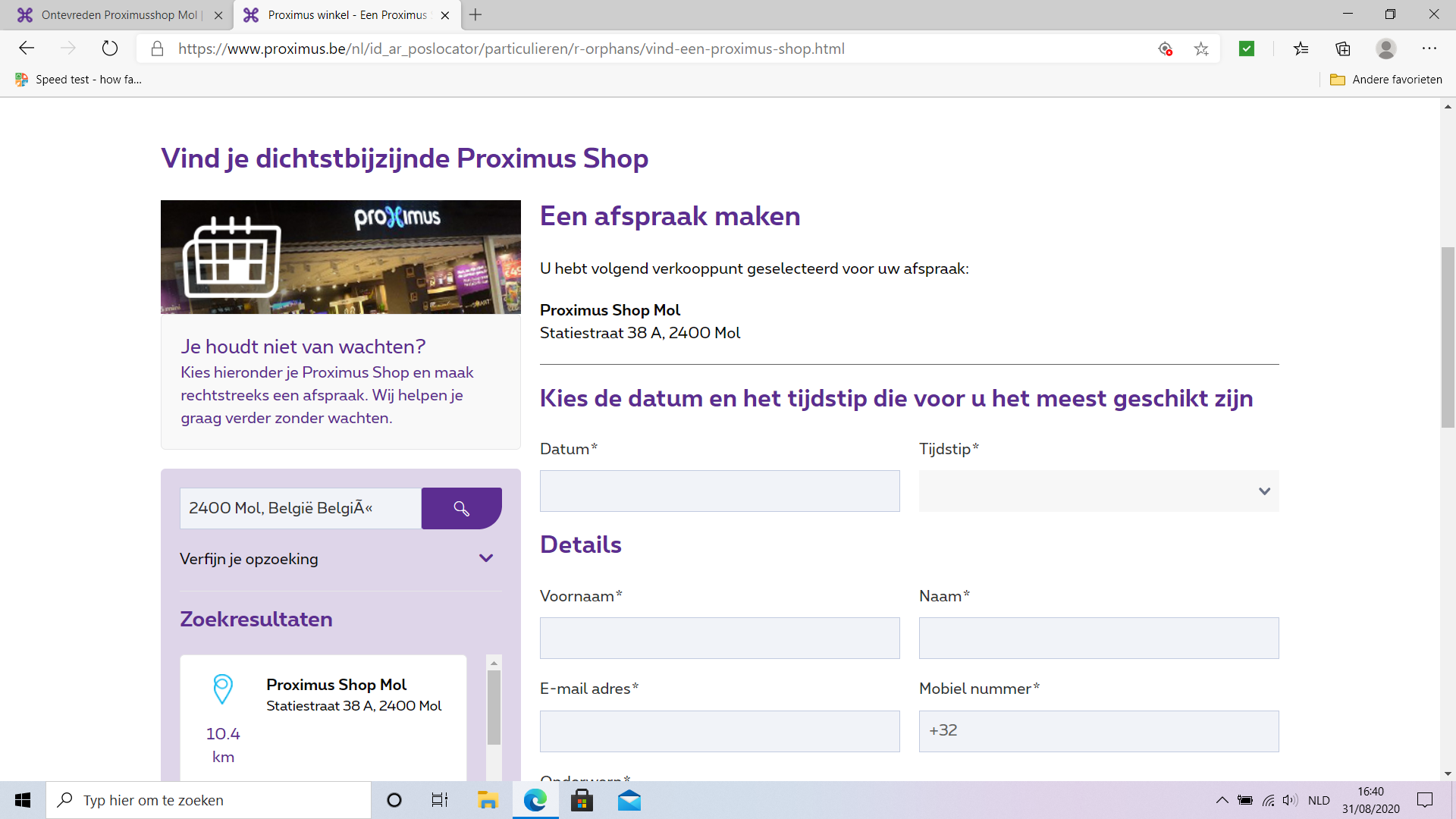
Task: Open Andere favorieten folder
Action: pyautogui.click(x=1385, y=80)
